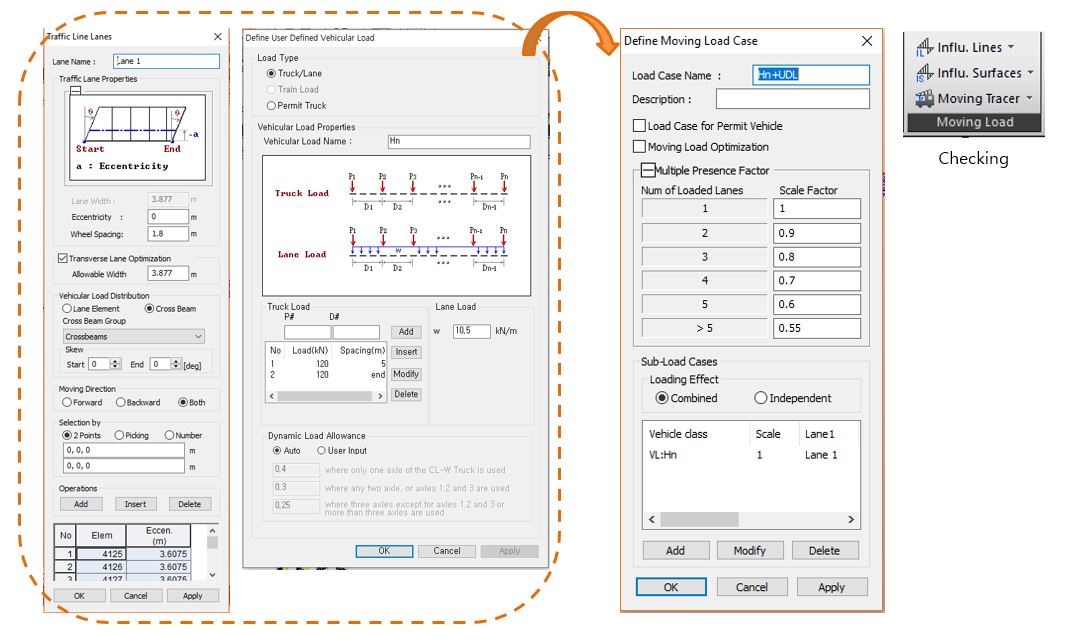1080x642 pixels.
Task: Select Auto dynamic load allowance
Action: point(277,451)
